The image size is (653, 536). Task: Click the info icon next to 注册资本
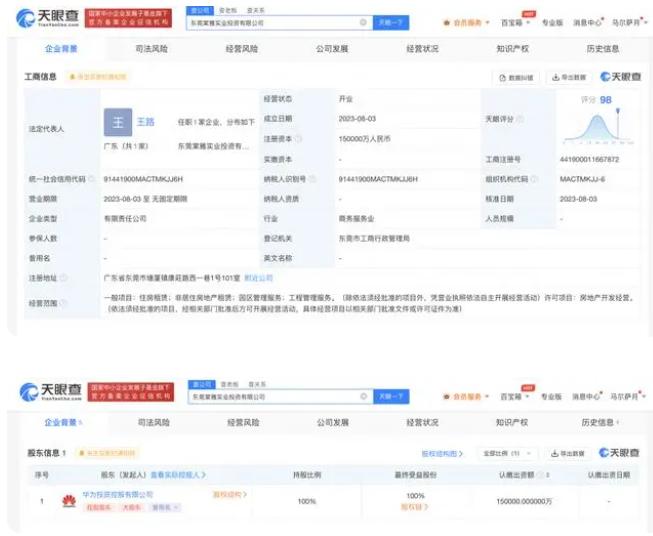(298, 139)
